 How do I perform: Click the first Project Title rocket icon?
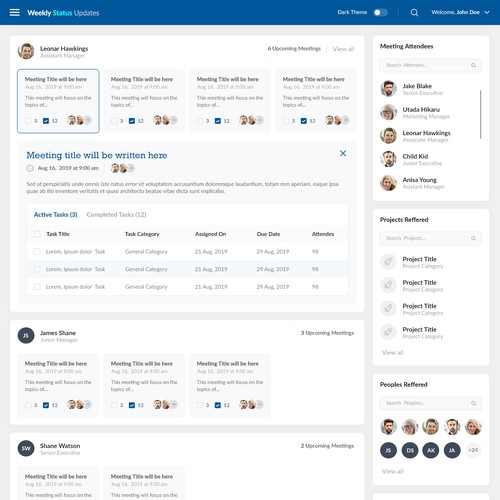pos(388,262)
